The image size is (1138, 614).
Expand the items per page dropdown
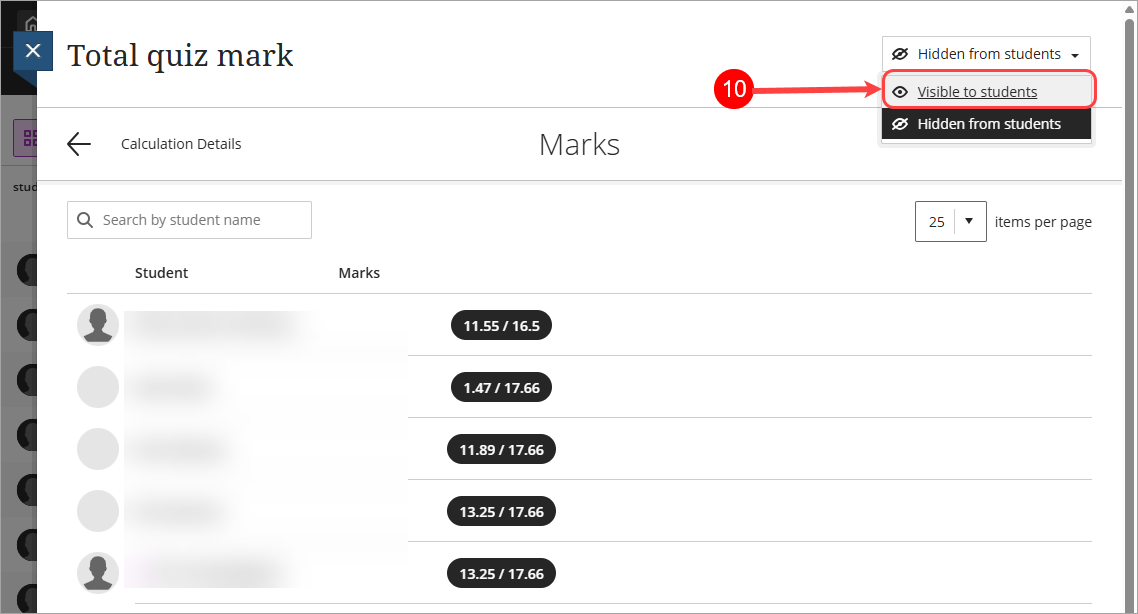coord(951,221)
